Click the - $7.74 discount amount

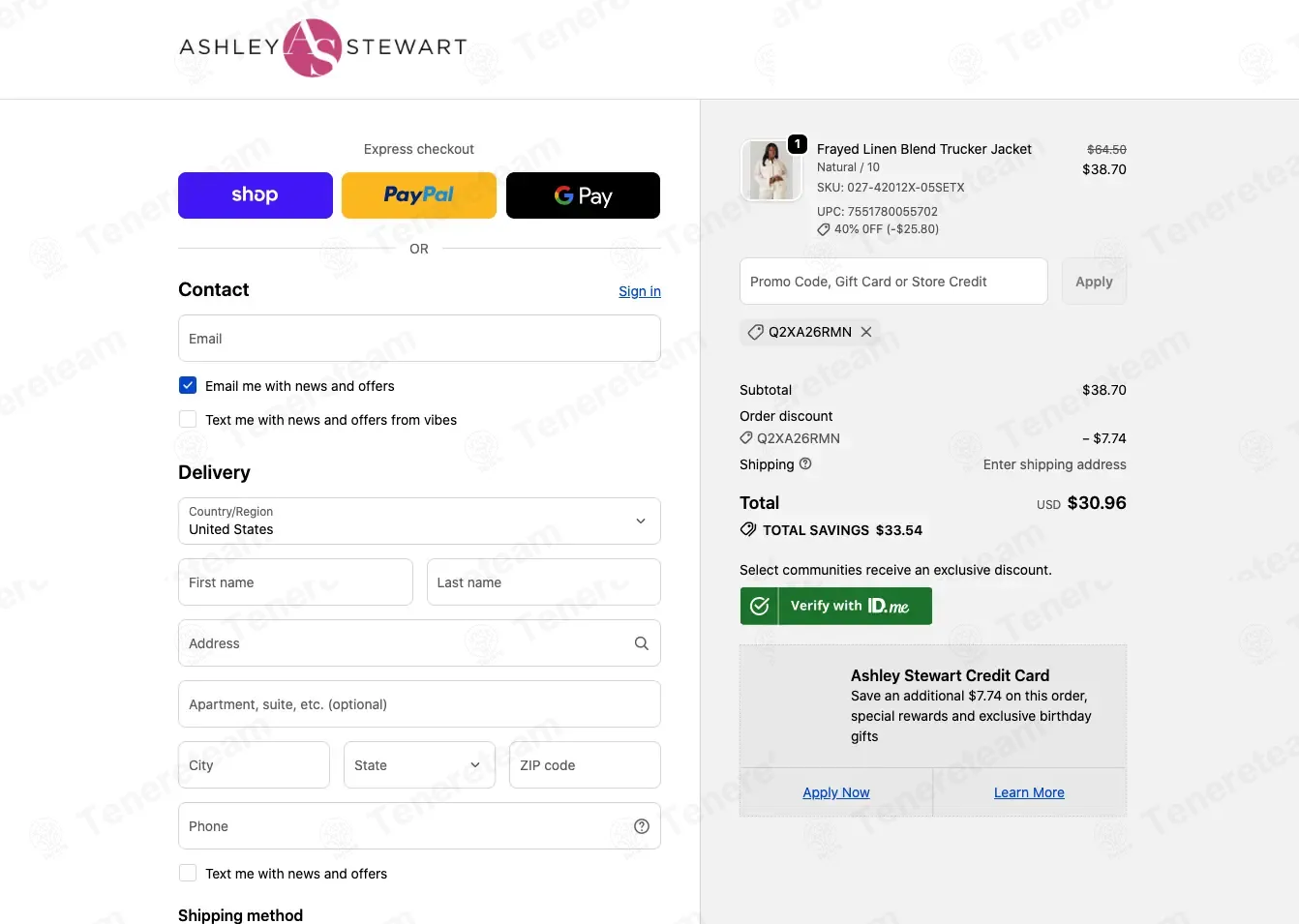pyautogui.click(x=1104, y=438)
